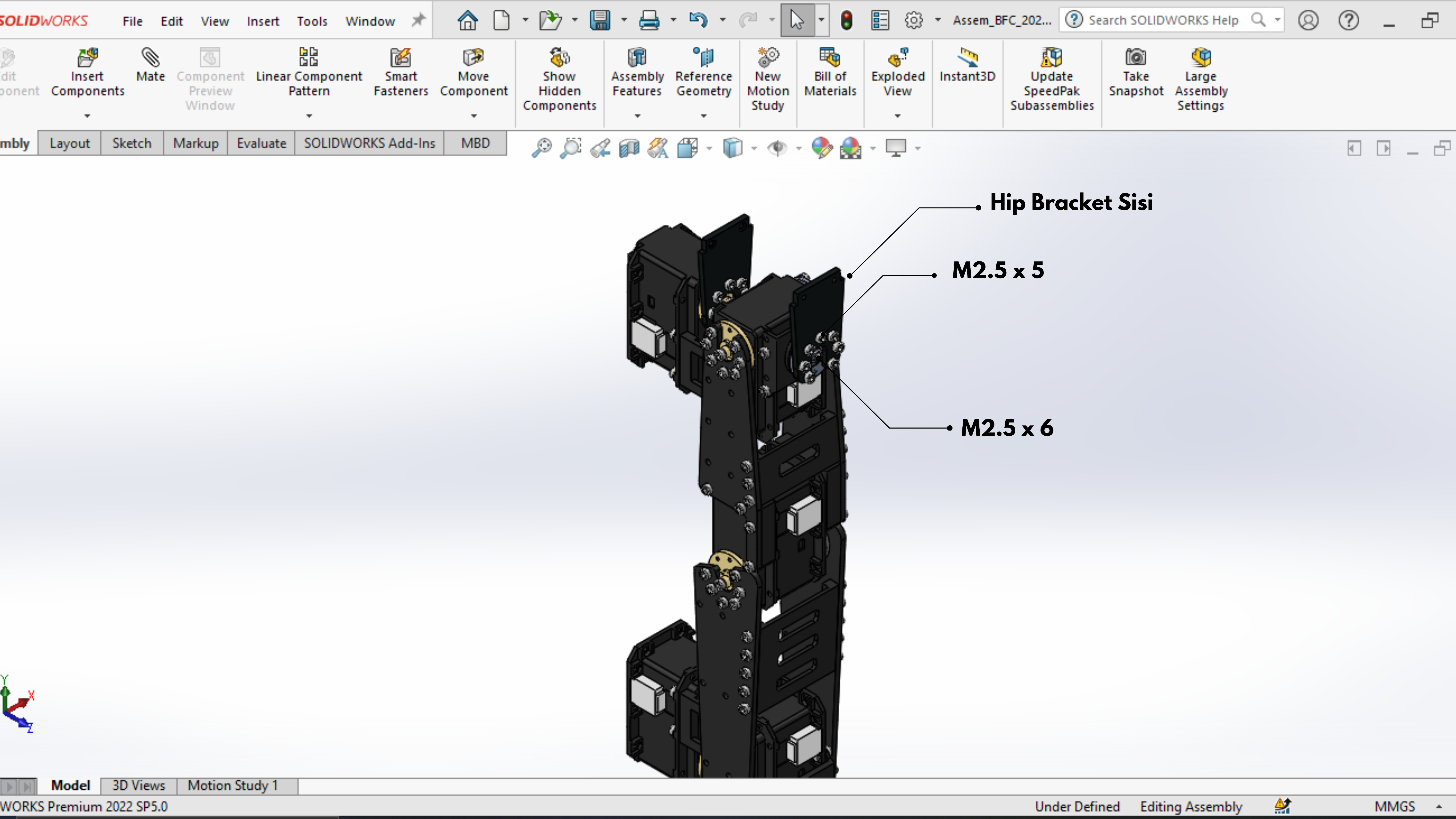This screenshot has height=819, width=1456.
Task: Switch to SOLIDWORKS Add-Ins tab
Action: (370, 144)
